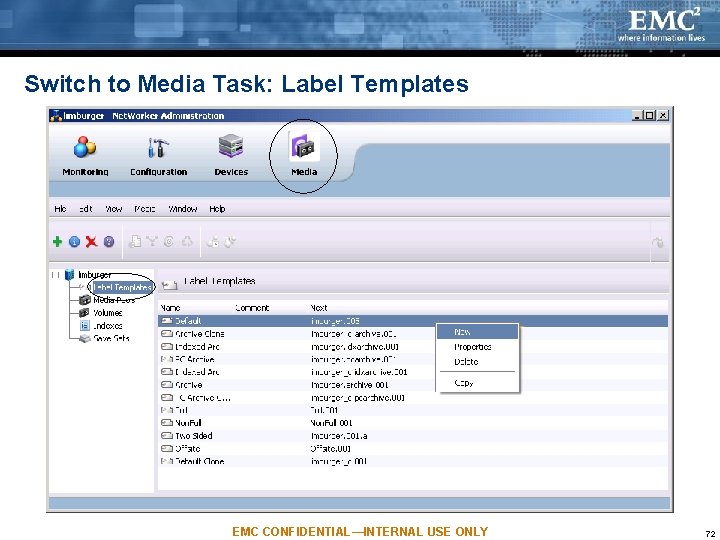Click the green plus New toolbar icon
720x540 pixels.
pyautogui.click(x=57, y=242)
